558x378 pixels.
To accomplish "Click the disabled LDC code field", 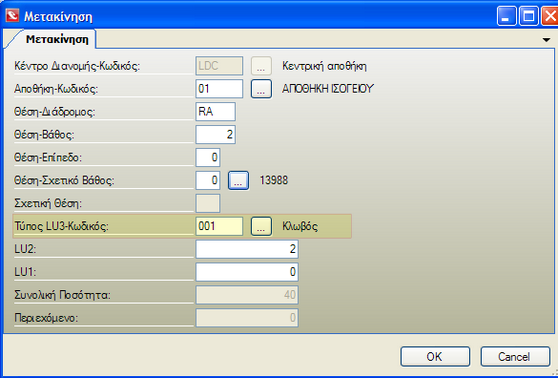I will click(x=219, y=66).
